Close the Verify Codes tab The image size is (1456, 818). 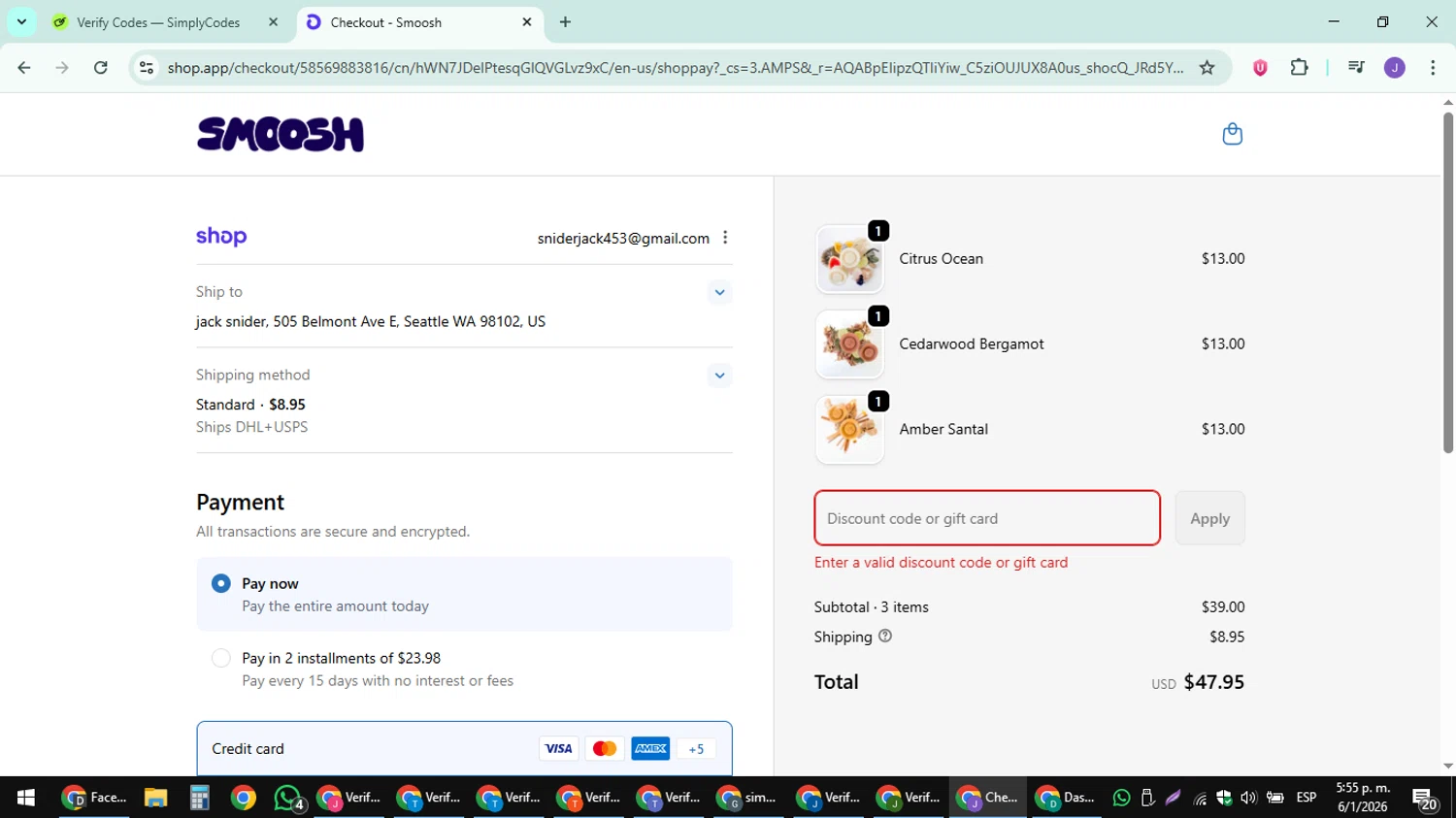273,21
